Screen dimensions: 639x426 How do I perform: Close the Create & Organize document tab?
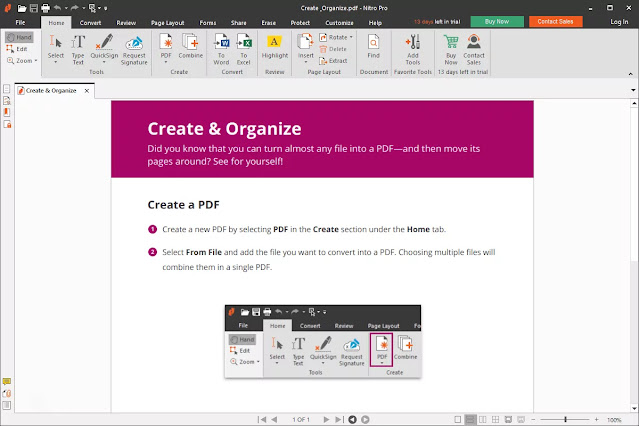(x=87, y=90)
